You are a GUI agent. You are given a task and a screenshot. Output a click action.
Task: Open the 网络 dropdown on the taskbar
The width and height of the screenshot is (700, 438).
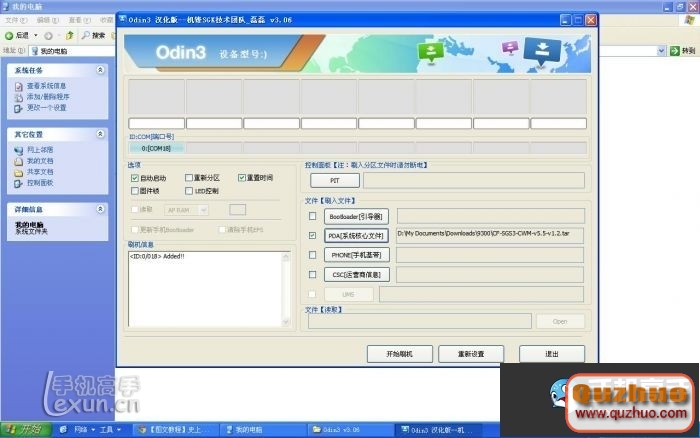click(x=93, y=430)
